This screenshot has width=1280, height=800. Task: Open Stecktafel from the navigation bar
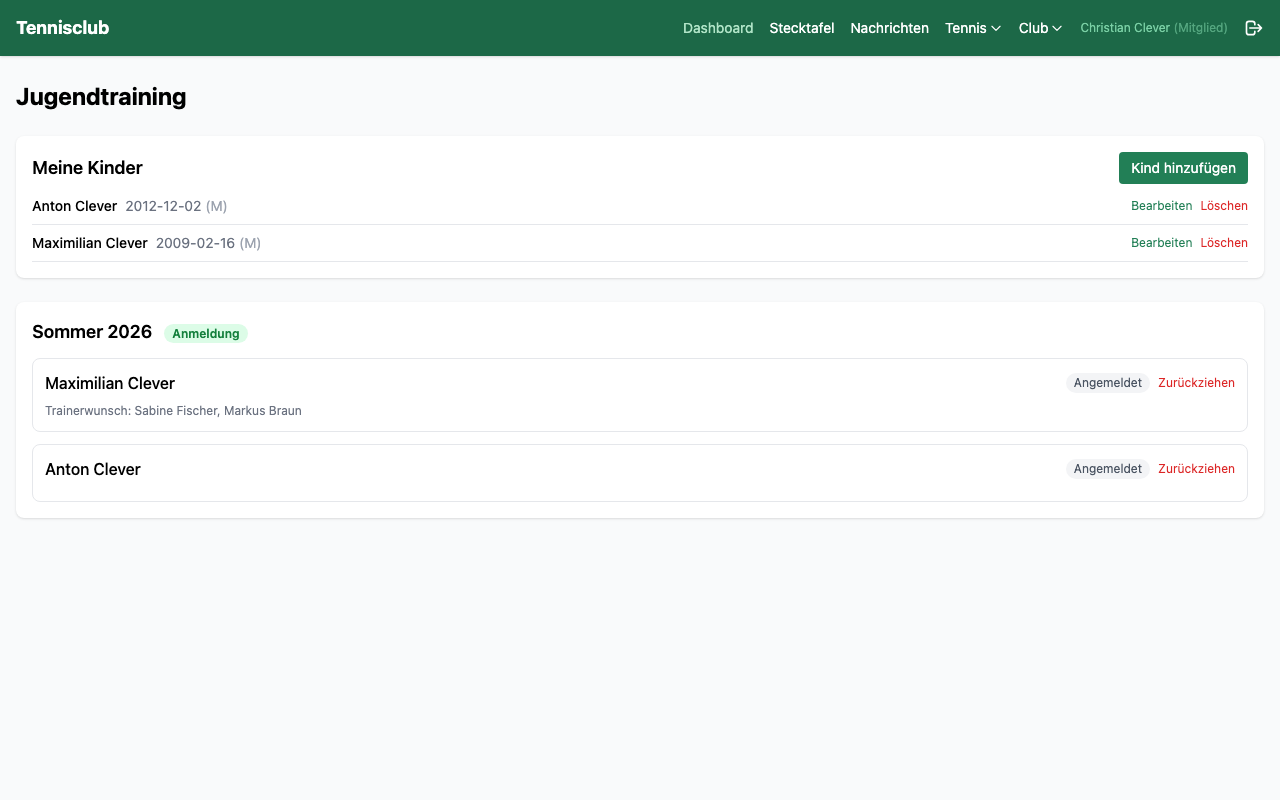[x=801, y=28]
